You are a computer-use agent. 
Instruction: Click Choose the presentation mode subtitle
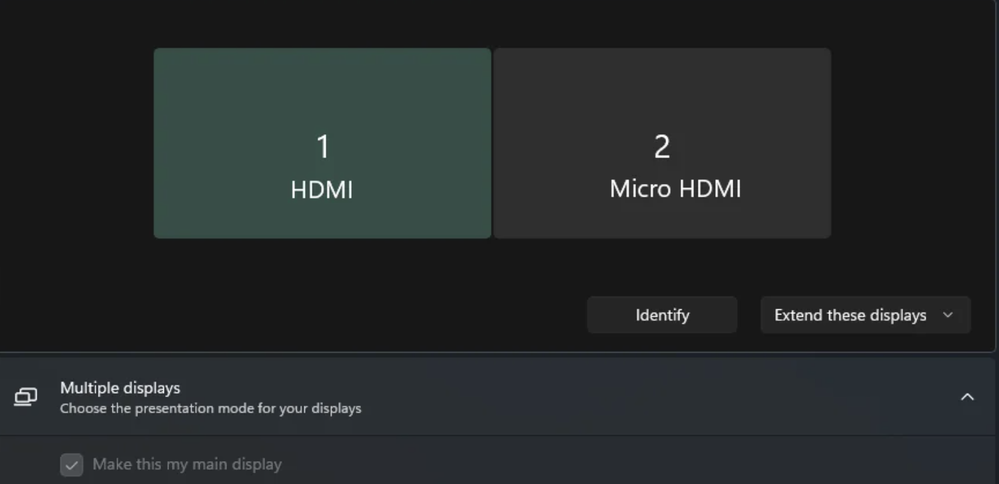[210, 409]
